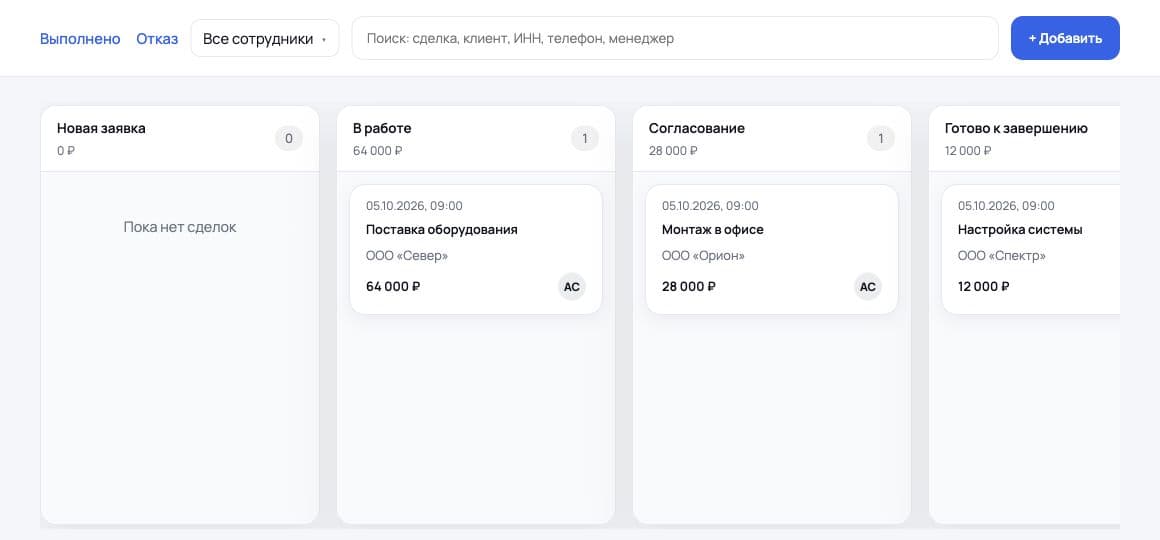This screenshot has width=1160, height=540.
Task: Click the 64 000 ₽ total under В работе
Action: tap(377, 151)
